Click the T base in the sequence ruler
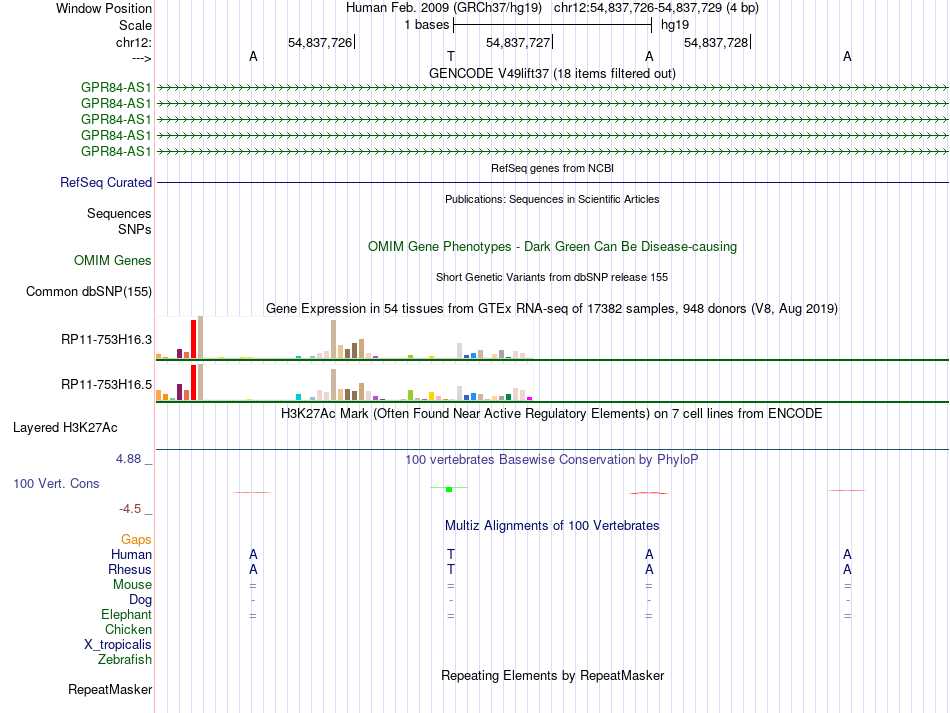This screenshot has height=713, width=950. click(451, 56)
